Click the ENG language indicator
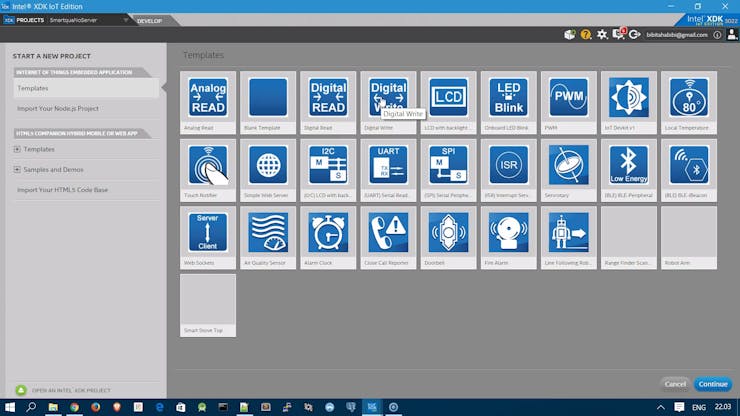The image size is (740, 416). (699, 407)
